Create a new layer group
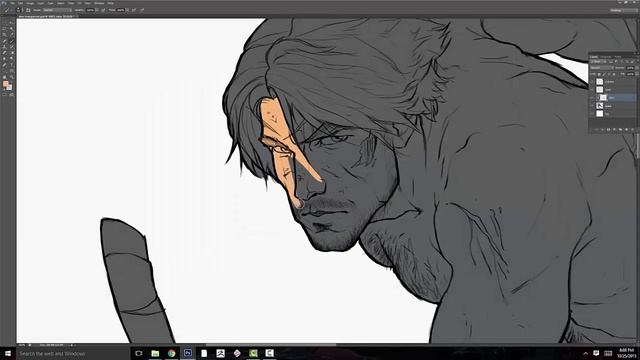Viewport: 640px width, 360px height. [x=620, y=129]
